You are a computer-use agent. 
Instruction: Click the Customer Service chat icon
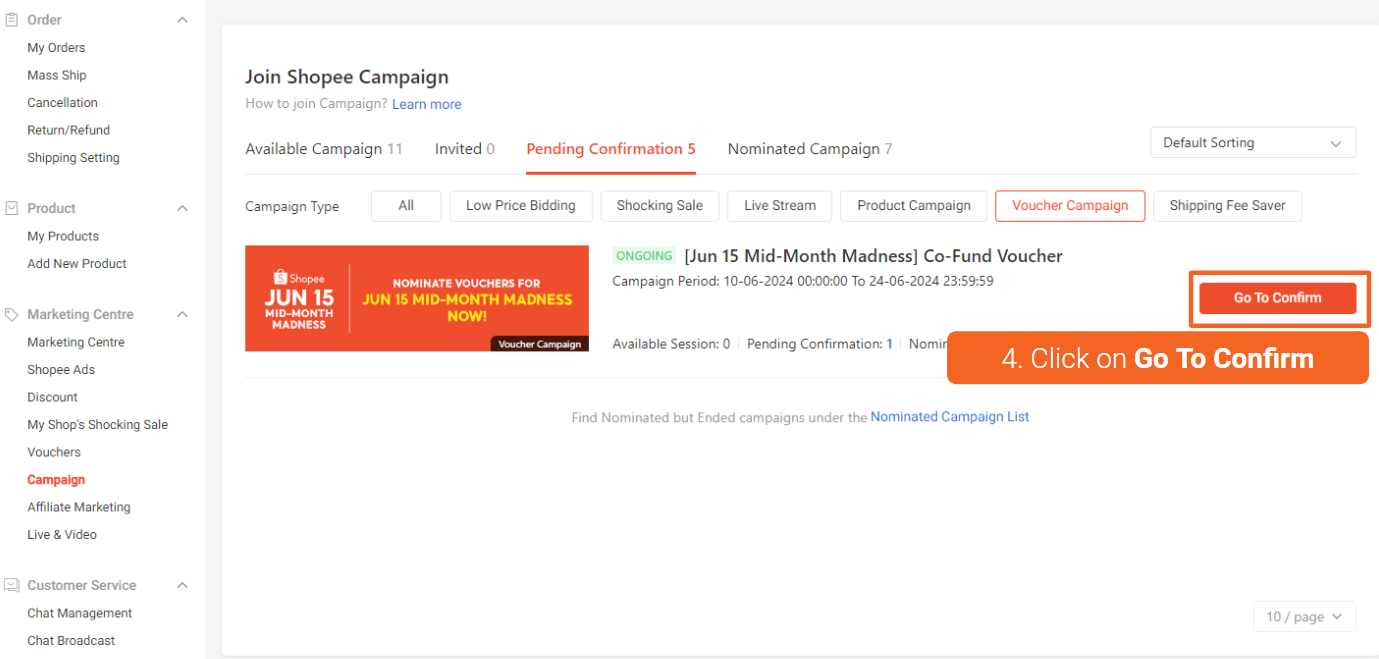[x=12, y=584]
